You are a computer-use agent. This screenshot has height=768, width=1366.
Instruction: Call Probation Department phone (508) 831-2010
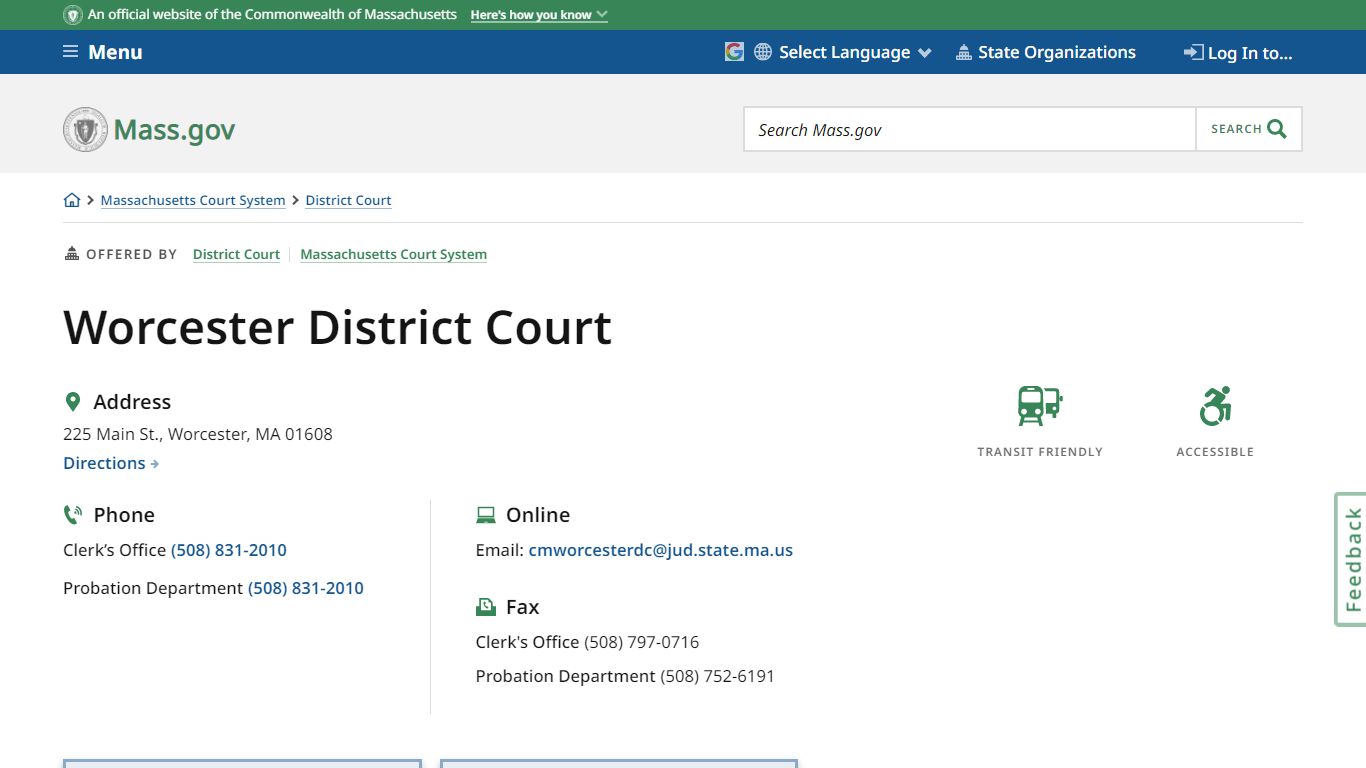coord(306,588)
